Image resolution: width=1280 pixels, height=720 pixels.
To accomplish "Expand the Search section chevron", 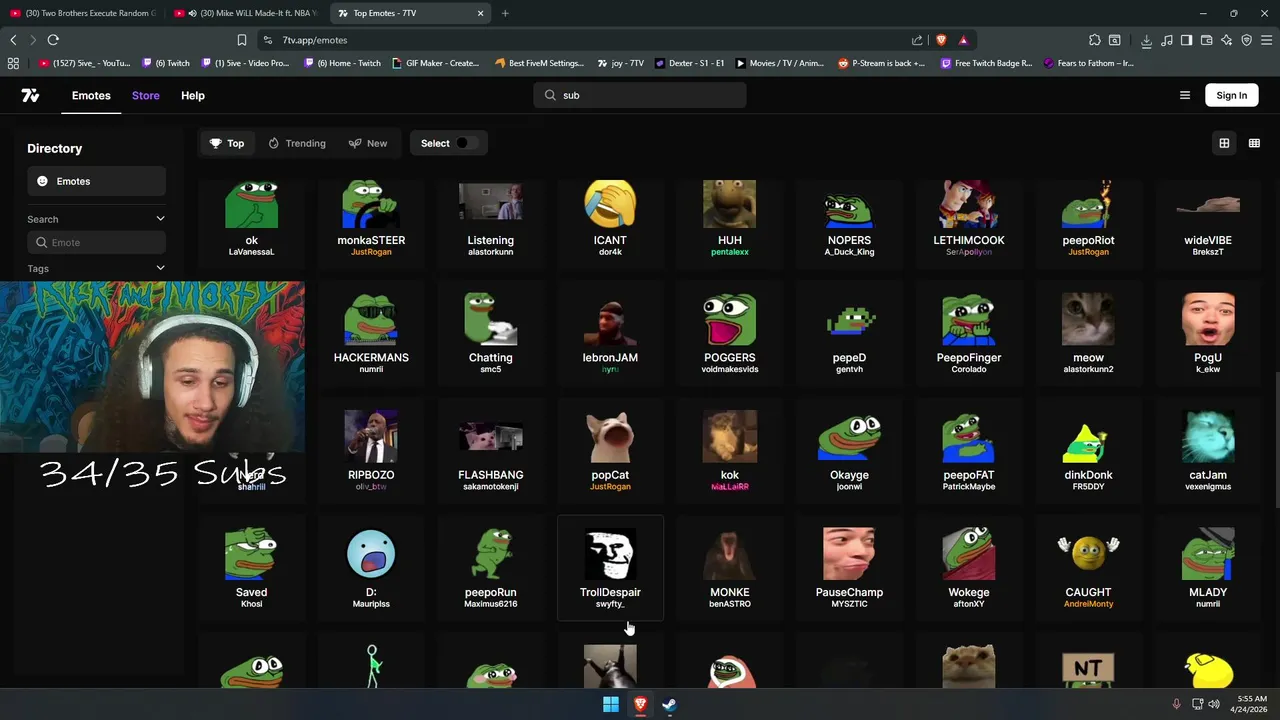I will coord(160,219).
